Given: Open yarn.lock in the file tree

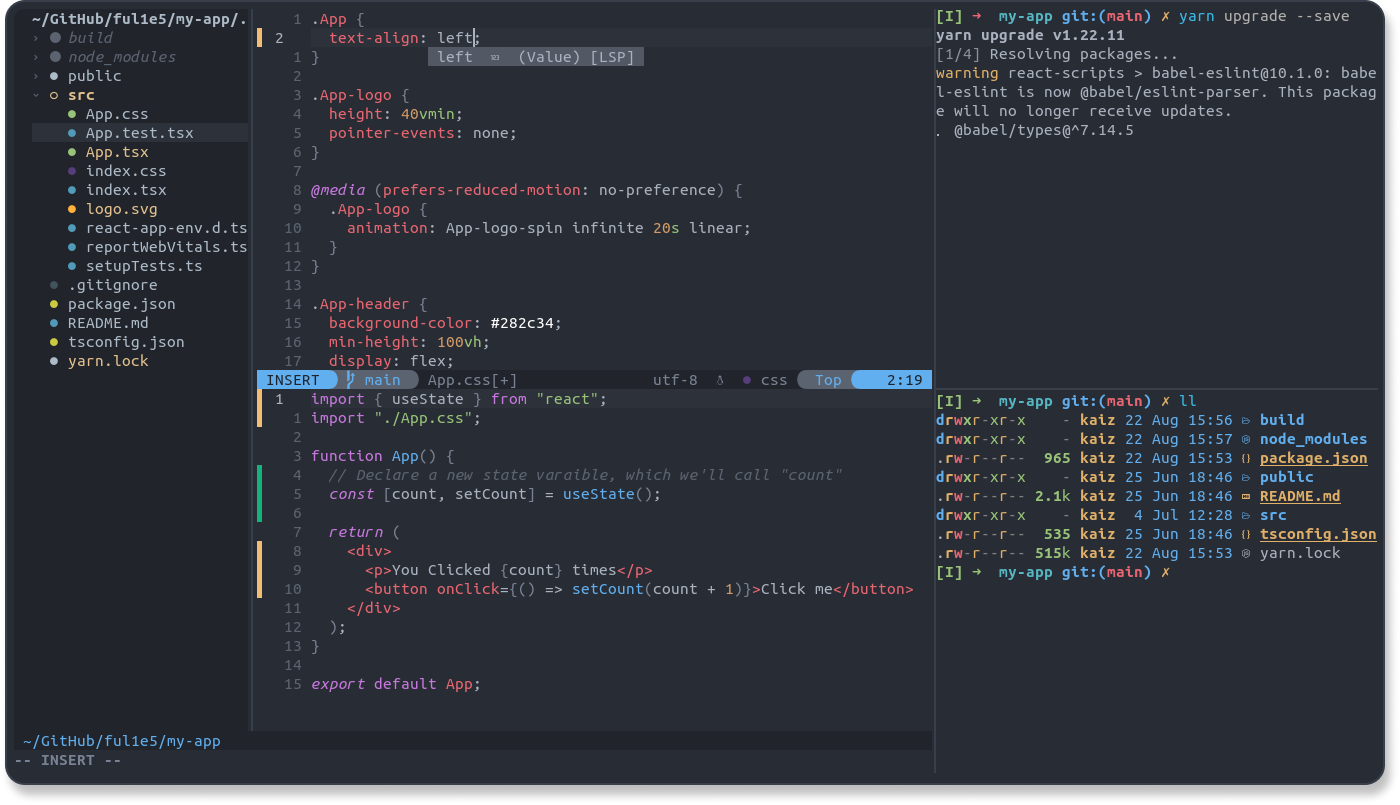Looking at the screenshot, I should click(108, 361).
